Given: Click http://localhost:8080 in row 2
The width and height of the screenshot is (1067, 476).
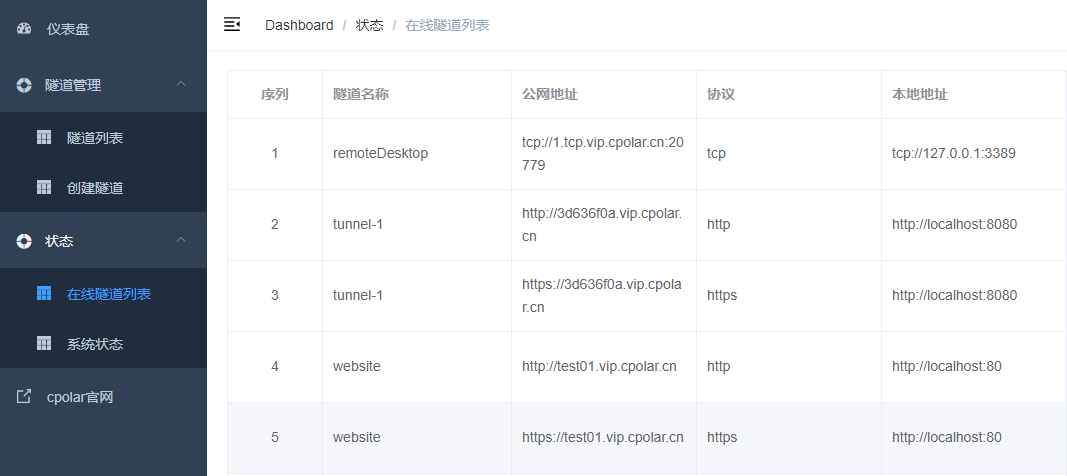Looking at the screenshot, I should pyautogui.click(x=955, y=224).
